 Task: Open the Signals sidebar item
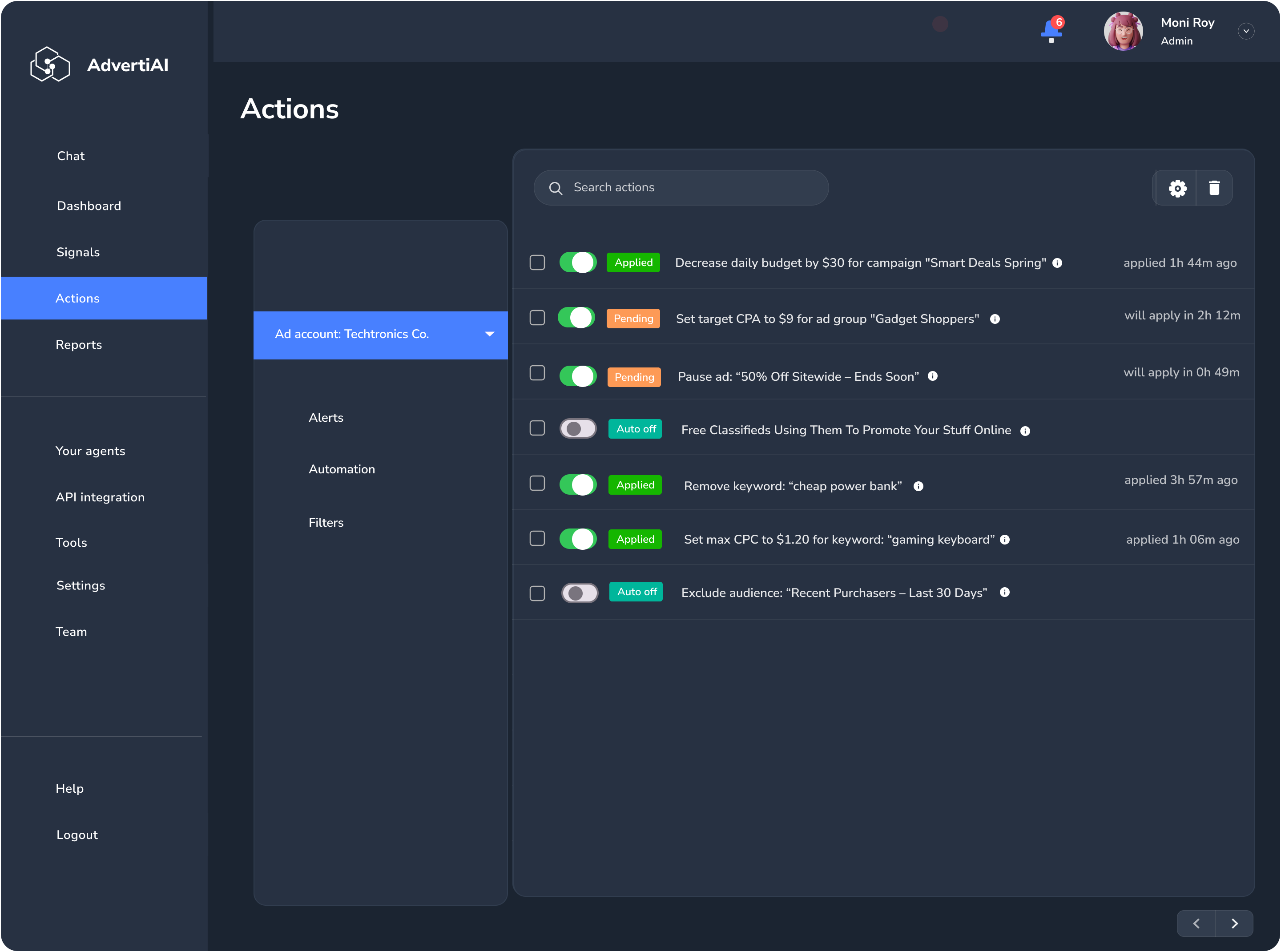click(78, 252)
